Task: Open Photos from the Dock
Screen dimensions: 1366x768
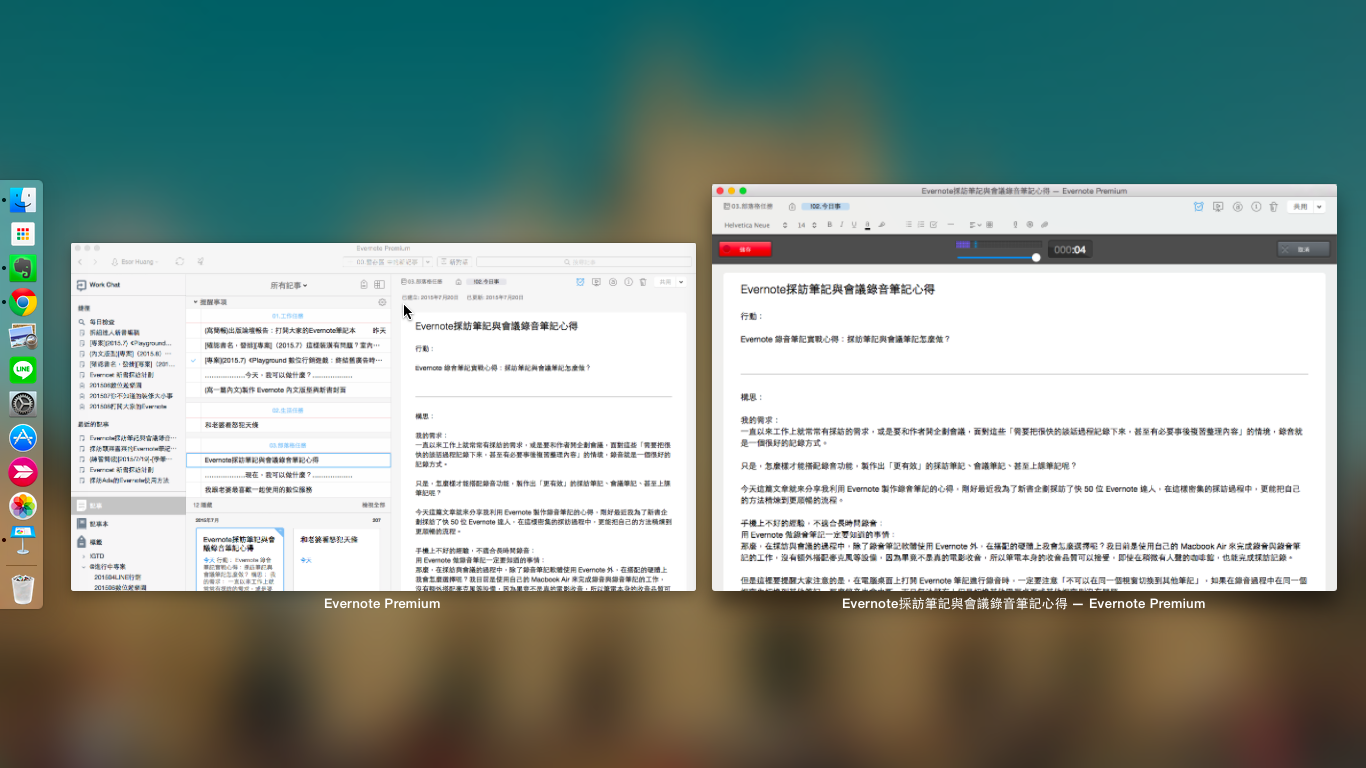Action: pos(22,506)
